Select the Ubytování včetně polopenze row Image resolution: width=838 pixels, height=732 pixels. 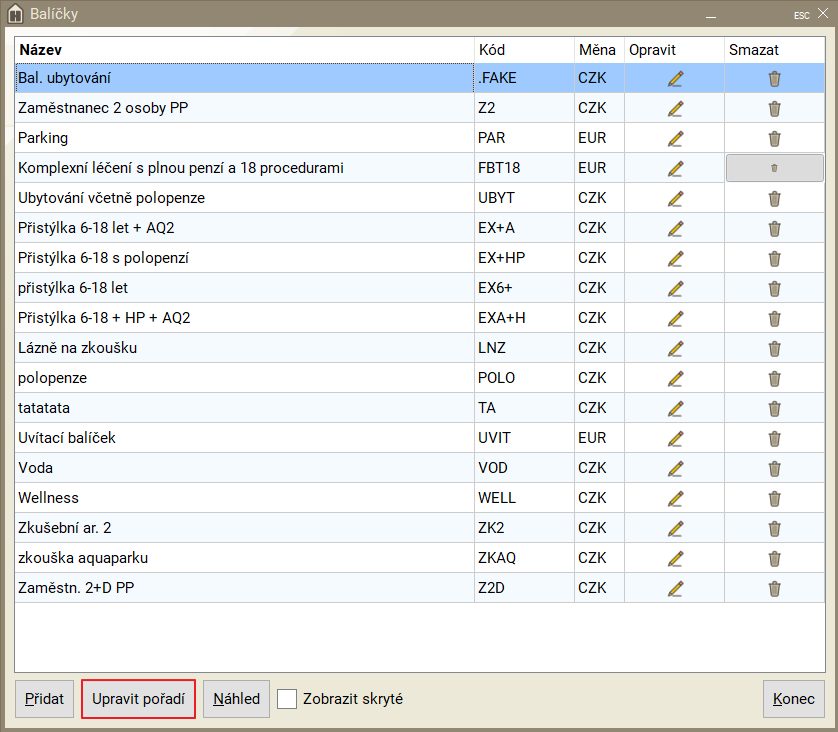pyautogui.click(x=244, y=198)
